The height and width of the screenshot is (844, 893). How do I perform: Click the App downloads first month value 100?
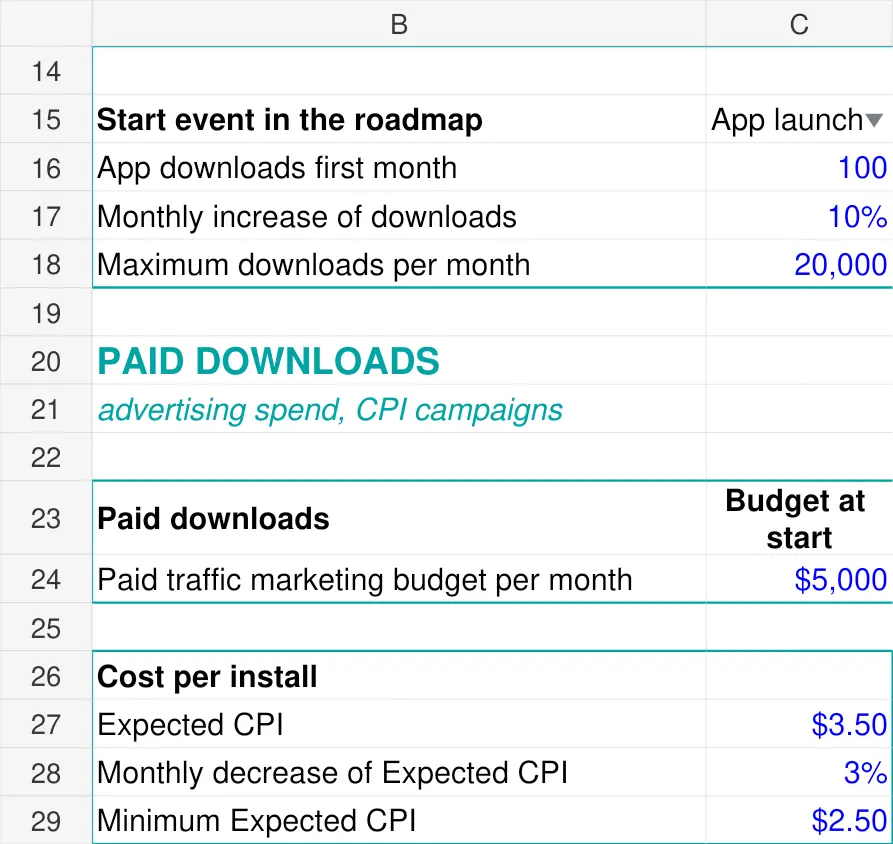(800, 167)
